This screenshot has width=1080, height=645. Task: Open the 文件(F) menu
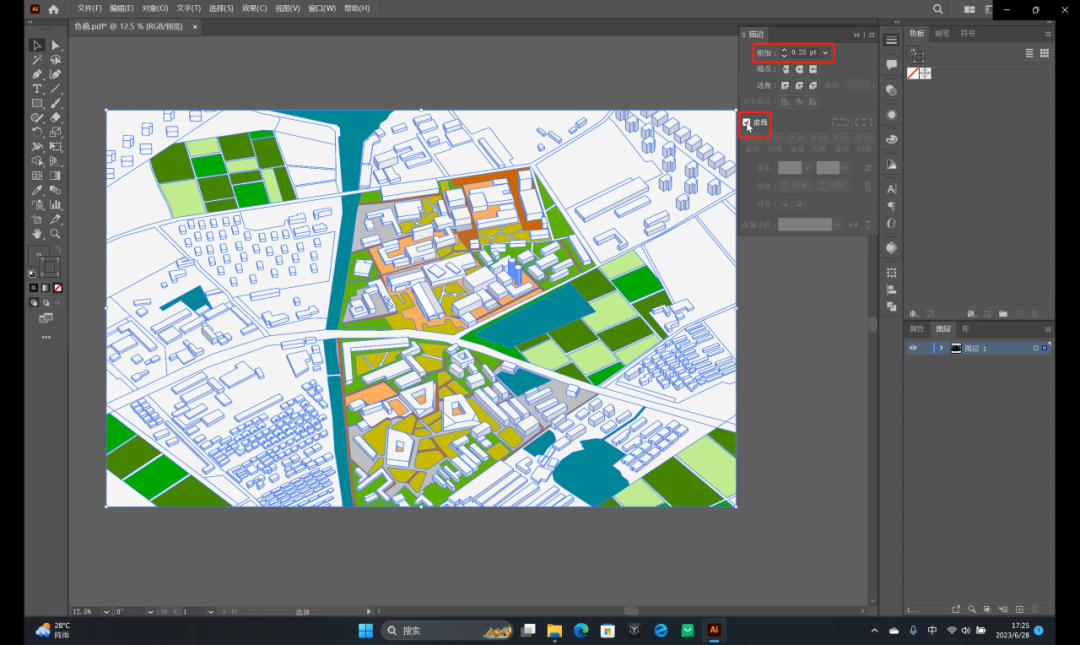(90, 8)
